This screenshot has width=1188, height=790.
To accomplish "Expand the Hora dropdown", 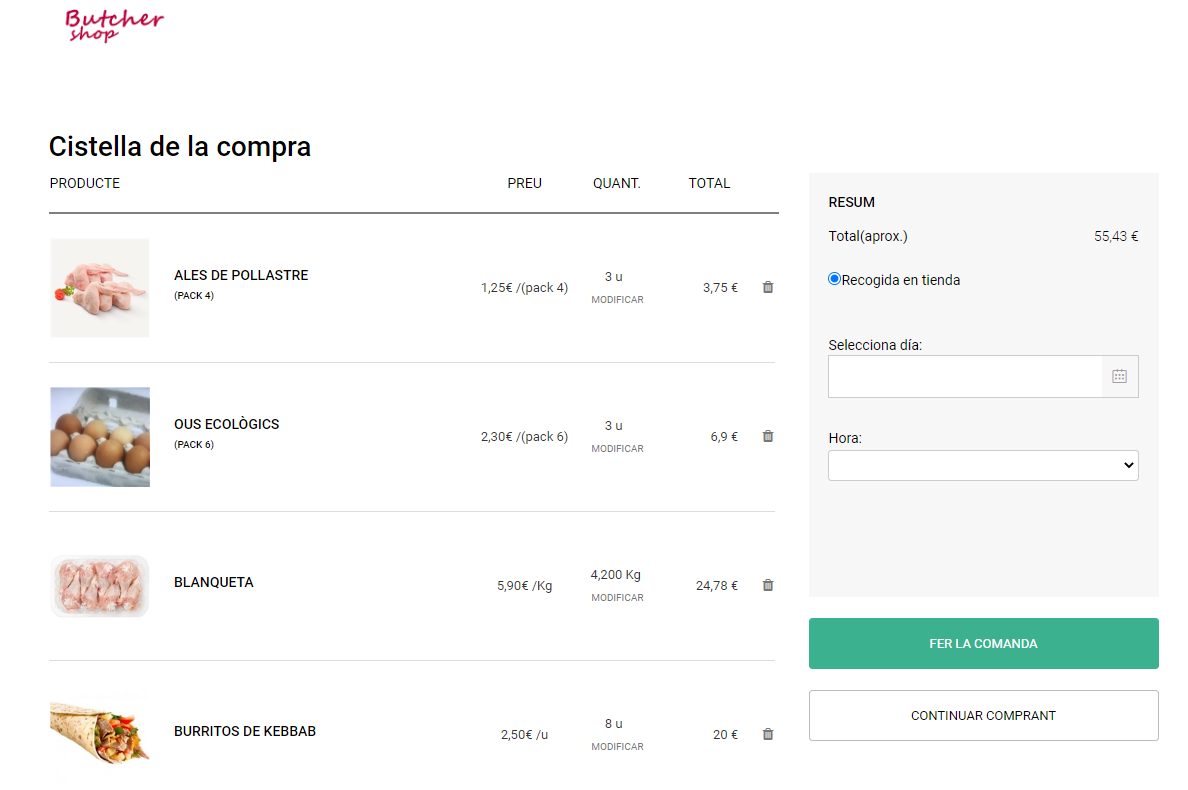I will click(982, 465).
